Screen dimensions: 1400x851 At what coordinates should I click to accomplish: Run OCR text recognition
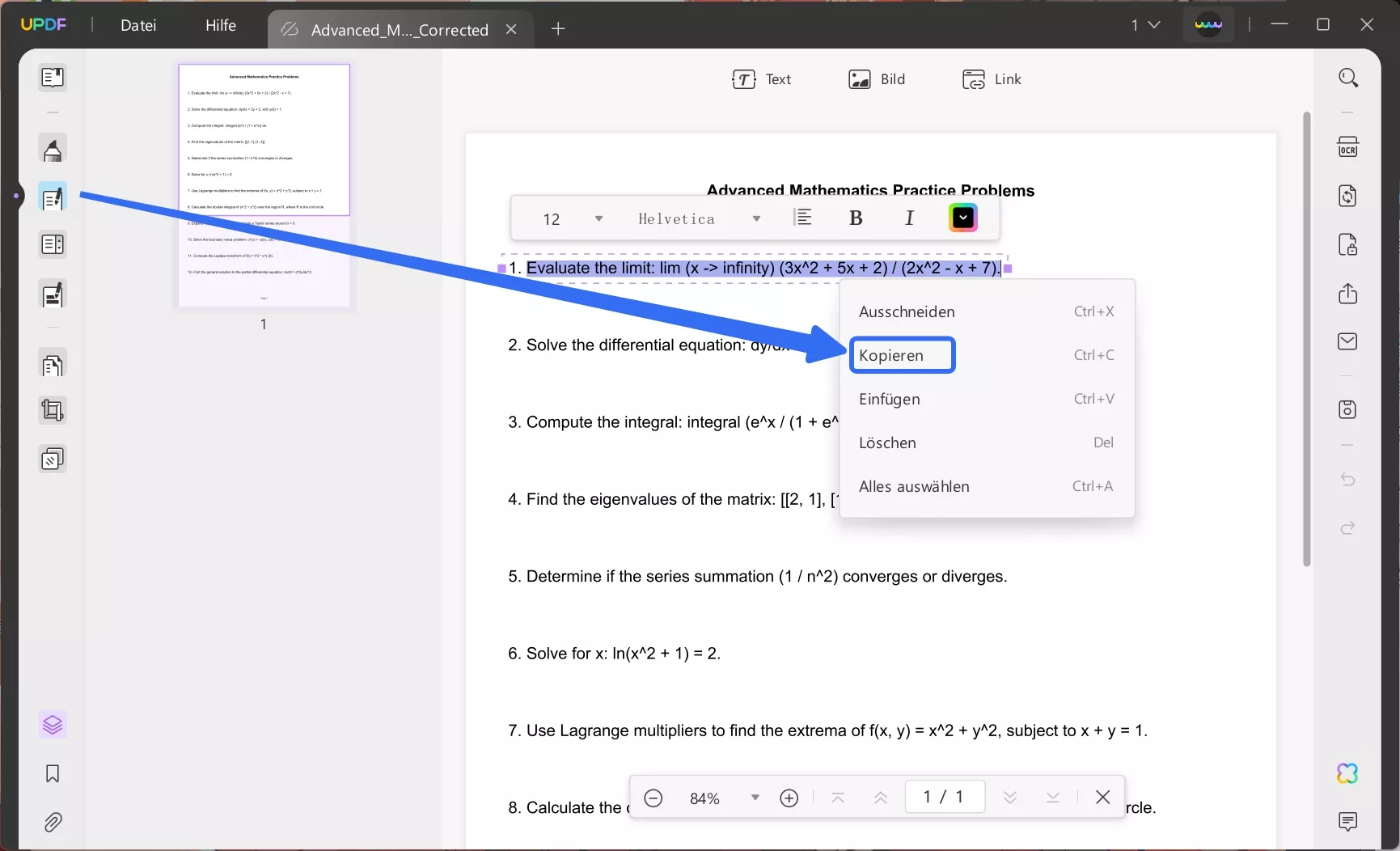click(1348, 147)
